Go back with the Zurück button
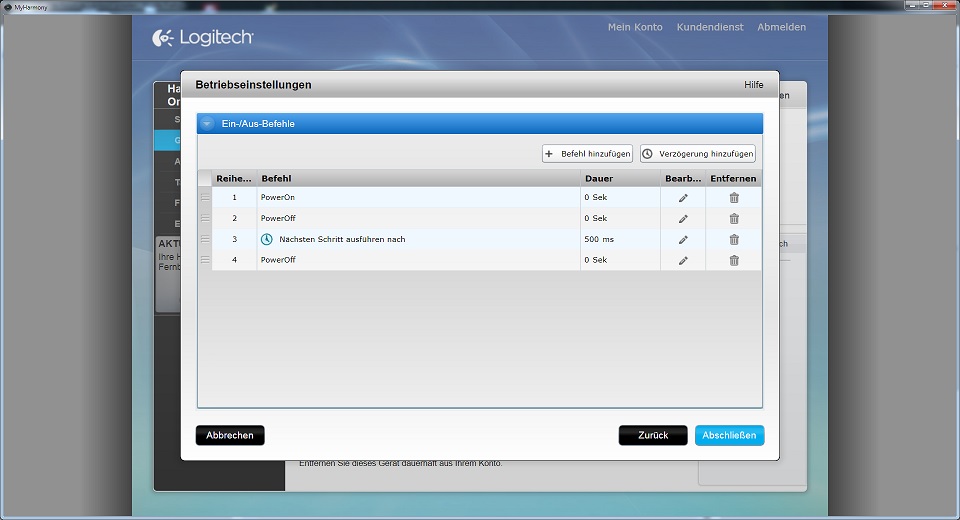 tap(652, 436)
